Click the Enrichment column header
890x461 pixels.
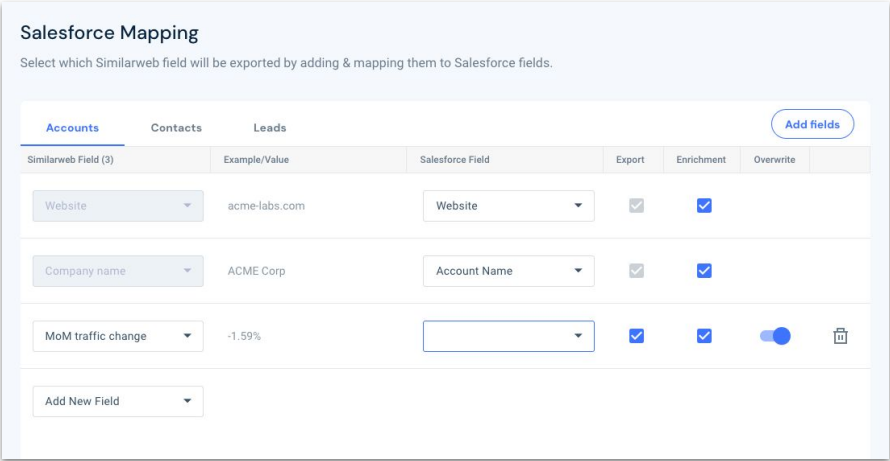[x=701, y=160]
